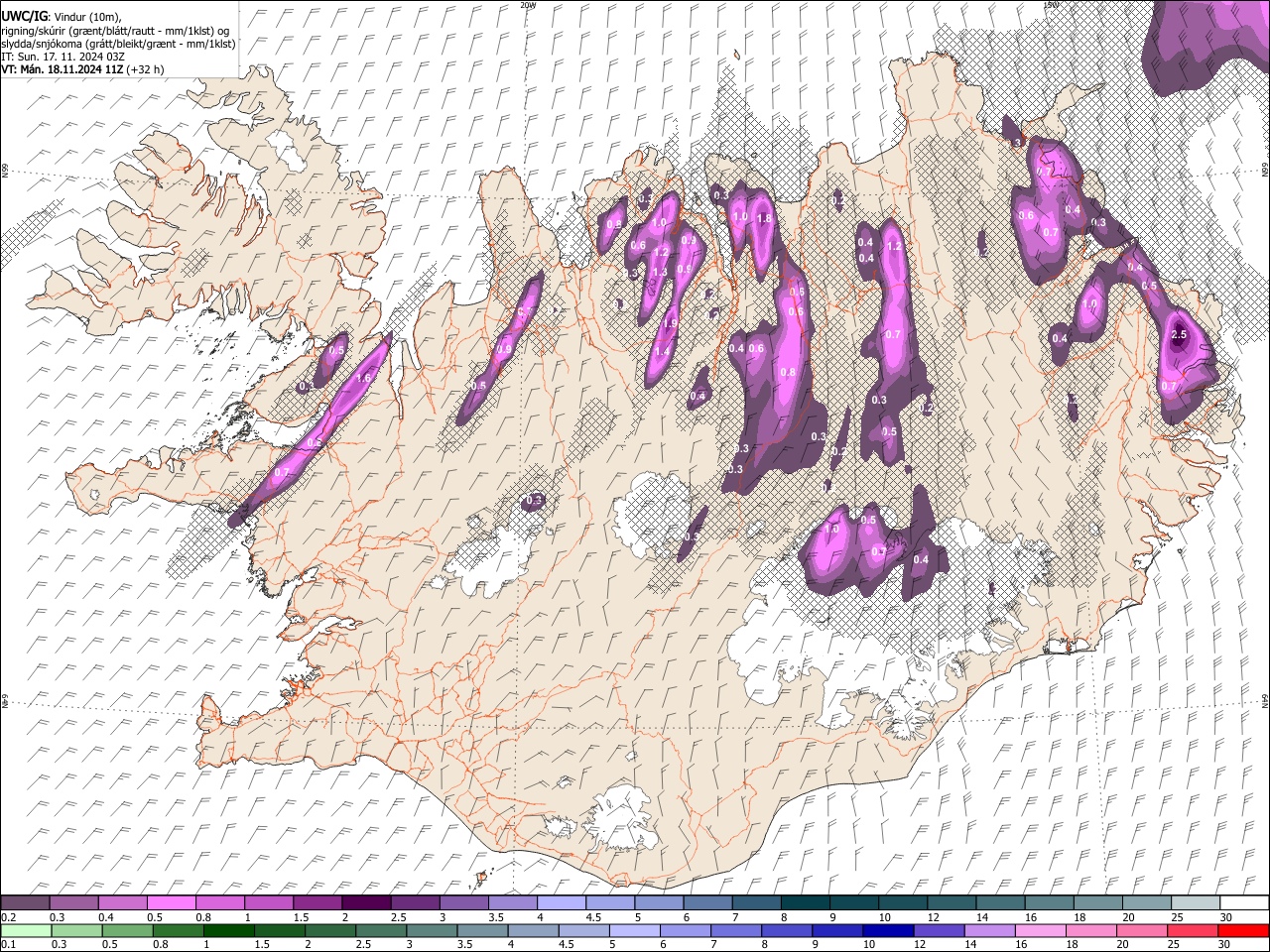
Task: Select the dark teal upper swatch between 8 and 9
Action: tap(805, 902)
